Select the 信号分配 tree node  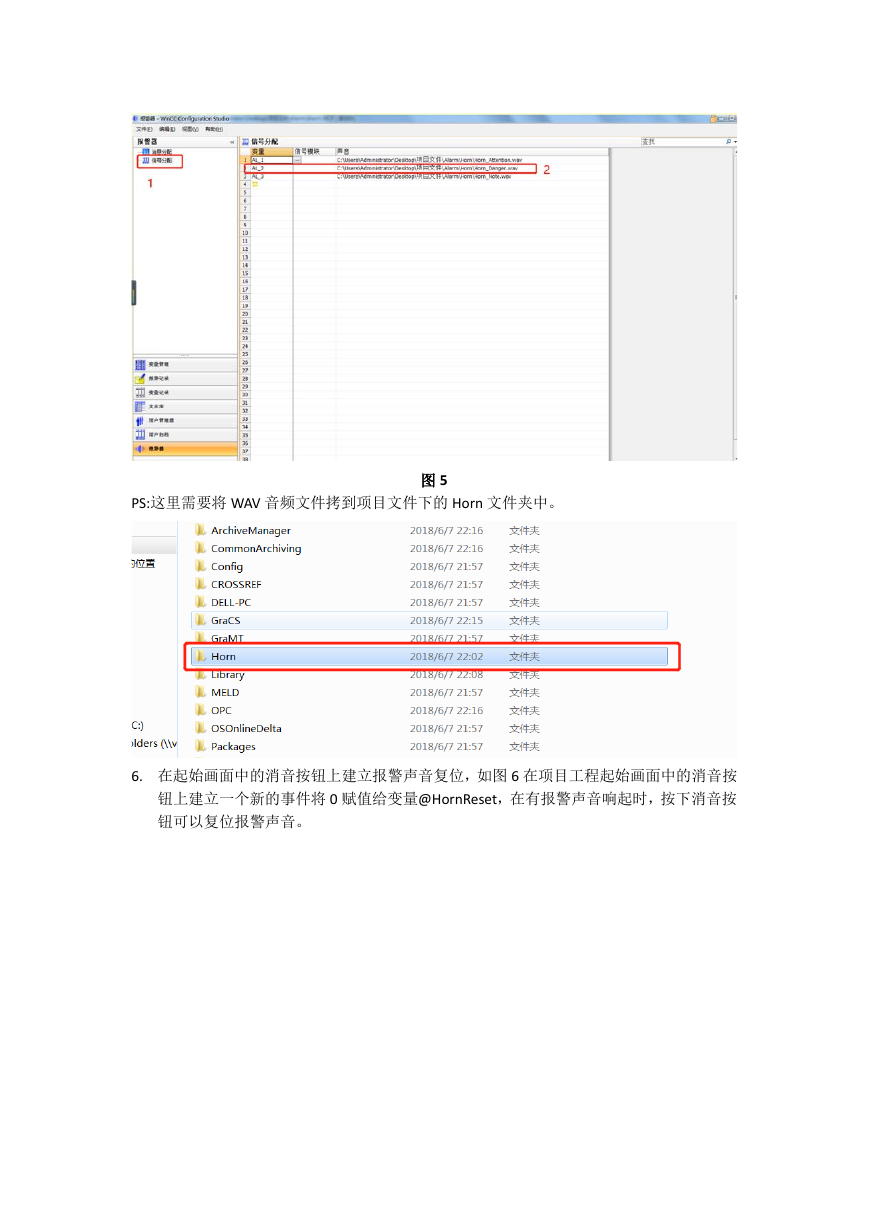(x=158, y=160)
